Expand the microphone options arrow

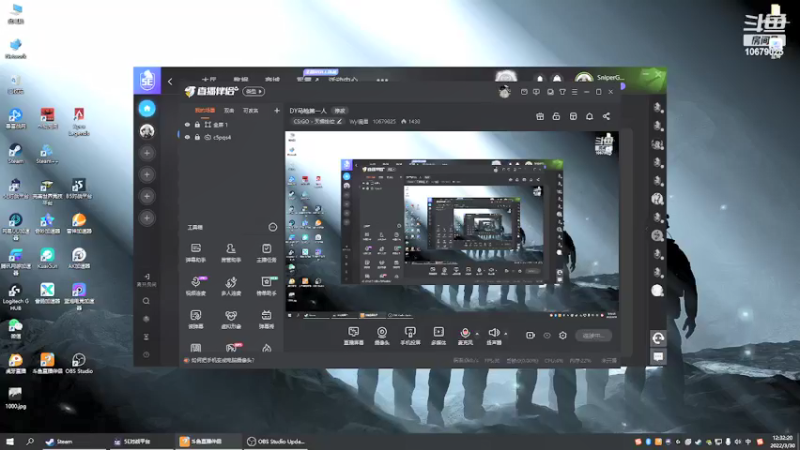pyautogui.click(x=477, y=334)
